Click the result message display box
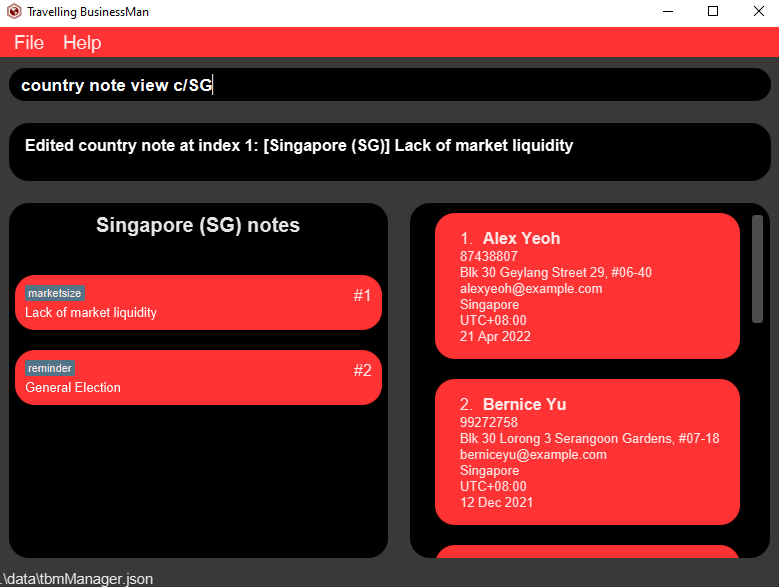 click(x=389, y=152)
